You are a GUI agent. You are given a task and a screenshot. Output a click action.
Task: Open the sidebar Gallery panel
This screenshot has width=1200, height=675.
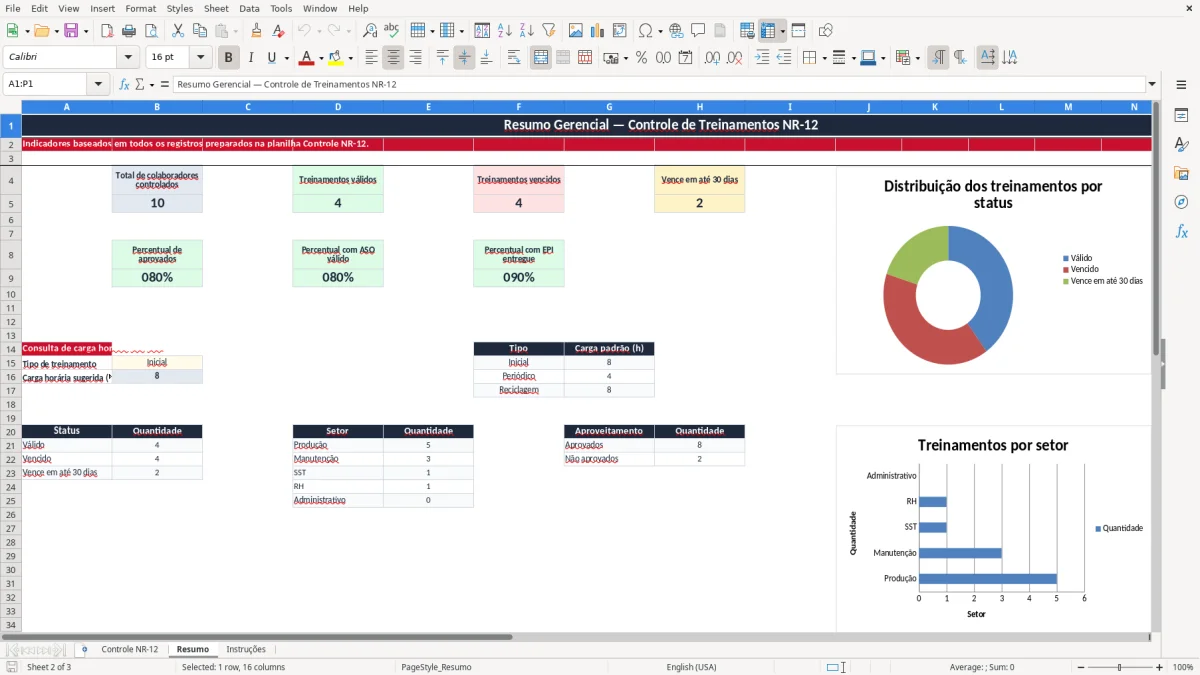point(1181,173)
